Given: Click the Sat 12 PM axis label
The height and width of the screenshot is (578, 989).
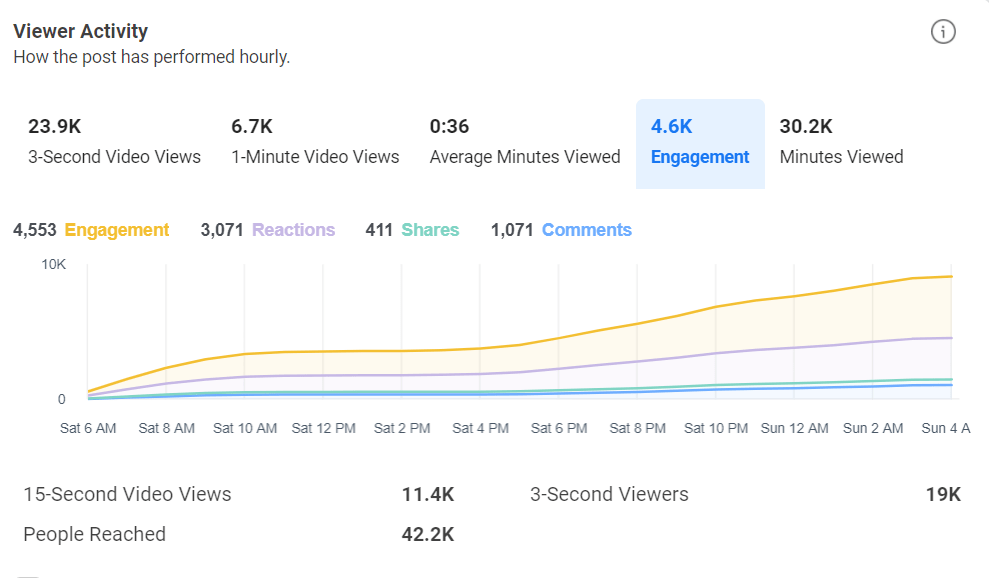Looking at the screenshot, I should pos(324,428).
